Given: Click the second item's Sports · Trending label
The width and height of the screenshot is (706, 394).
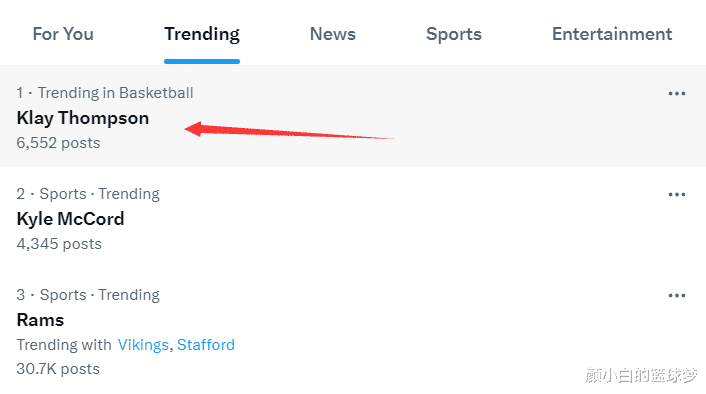Looking at the screenshot, I should [100, 194].
